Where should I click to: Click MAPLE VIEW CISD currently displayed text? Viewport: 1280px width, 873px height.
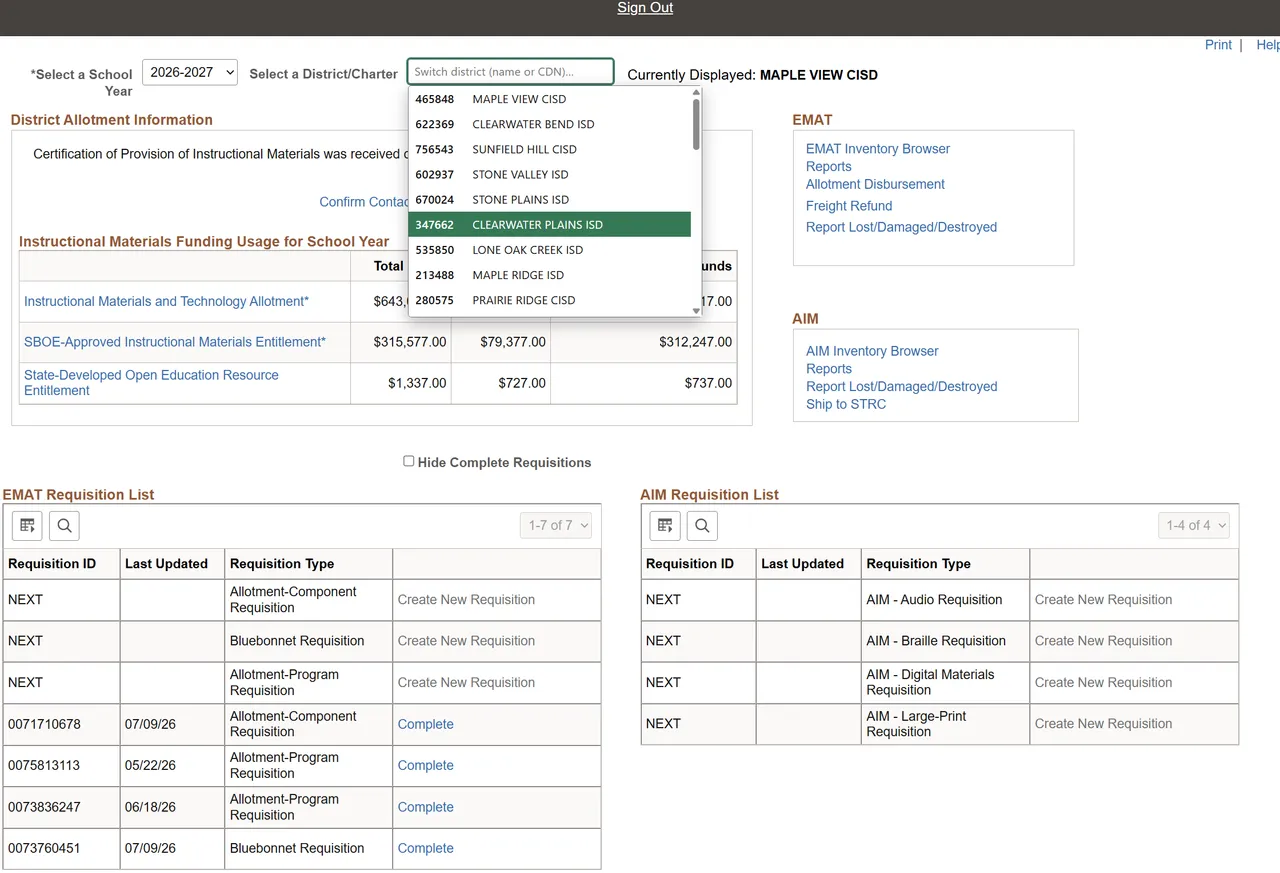819,75
